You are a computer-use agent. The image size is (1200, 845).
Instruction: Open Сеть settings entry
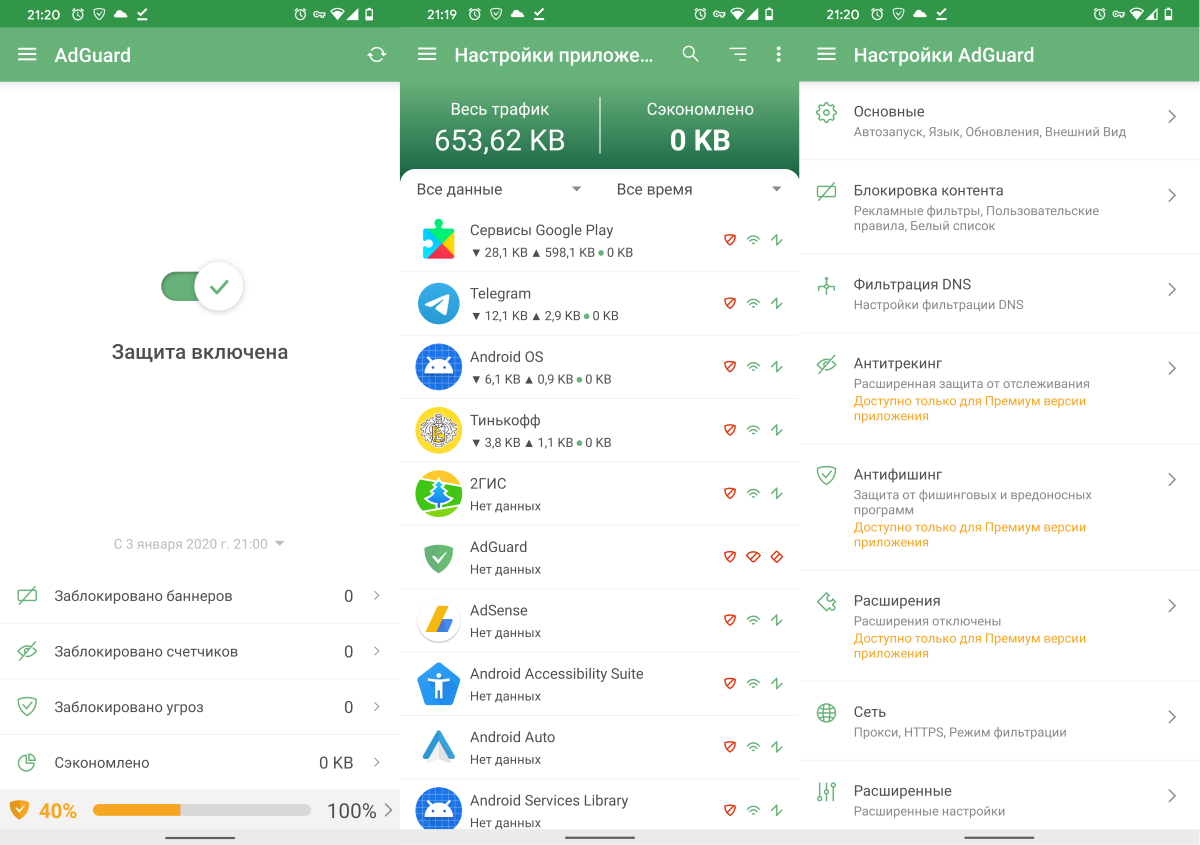coord(1000,721)
